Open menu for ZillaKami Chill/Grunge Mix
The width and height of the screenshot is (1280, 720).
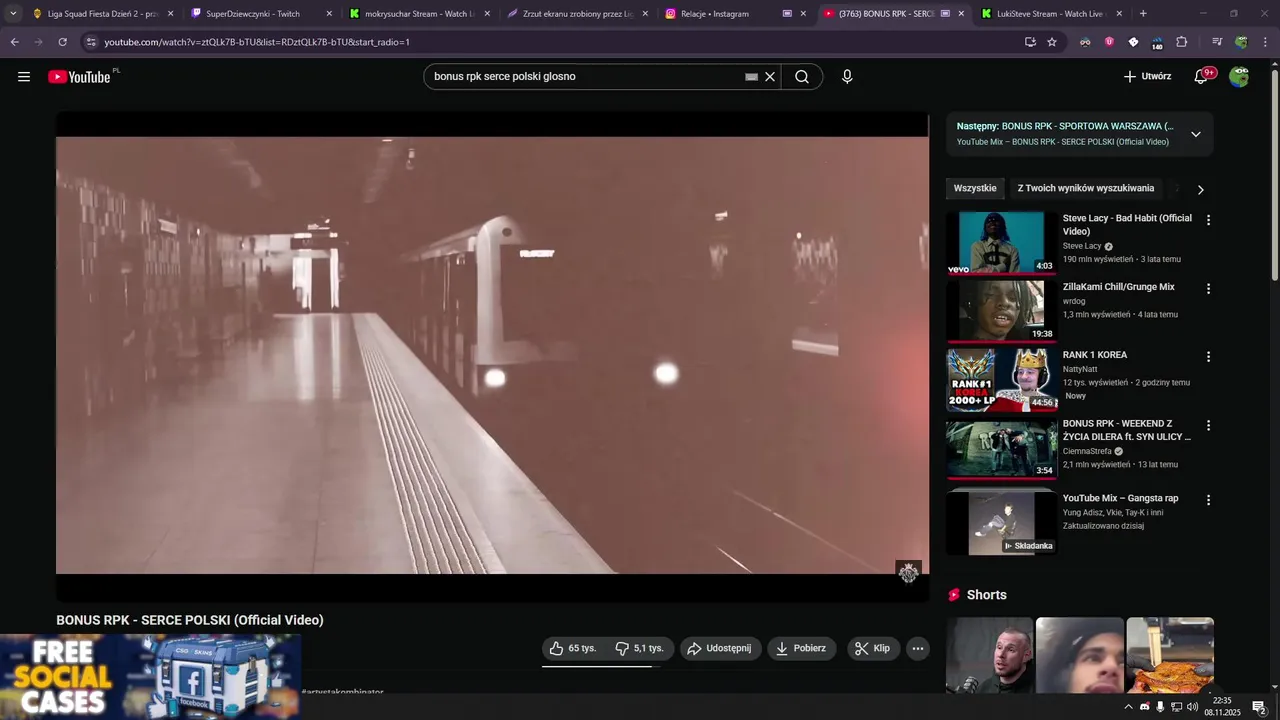(x=1208, y=289)
